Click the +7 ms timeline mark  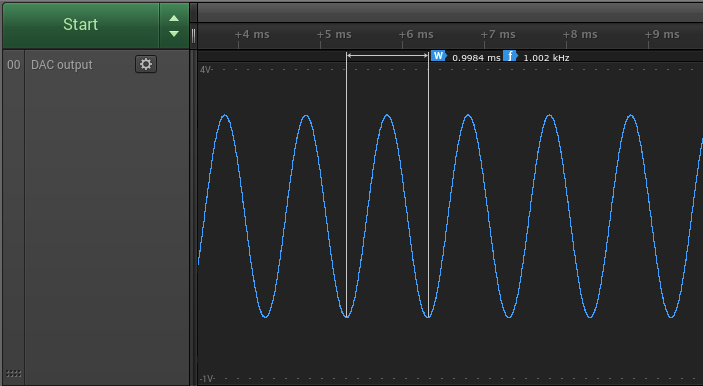pyautogui.click(x=498, y=35)
